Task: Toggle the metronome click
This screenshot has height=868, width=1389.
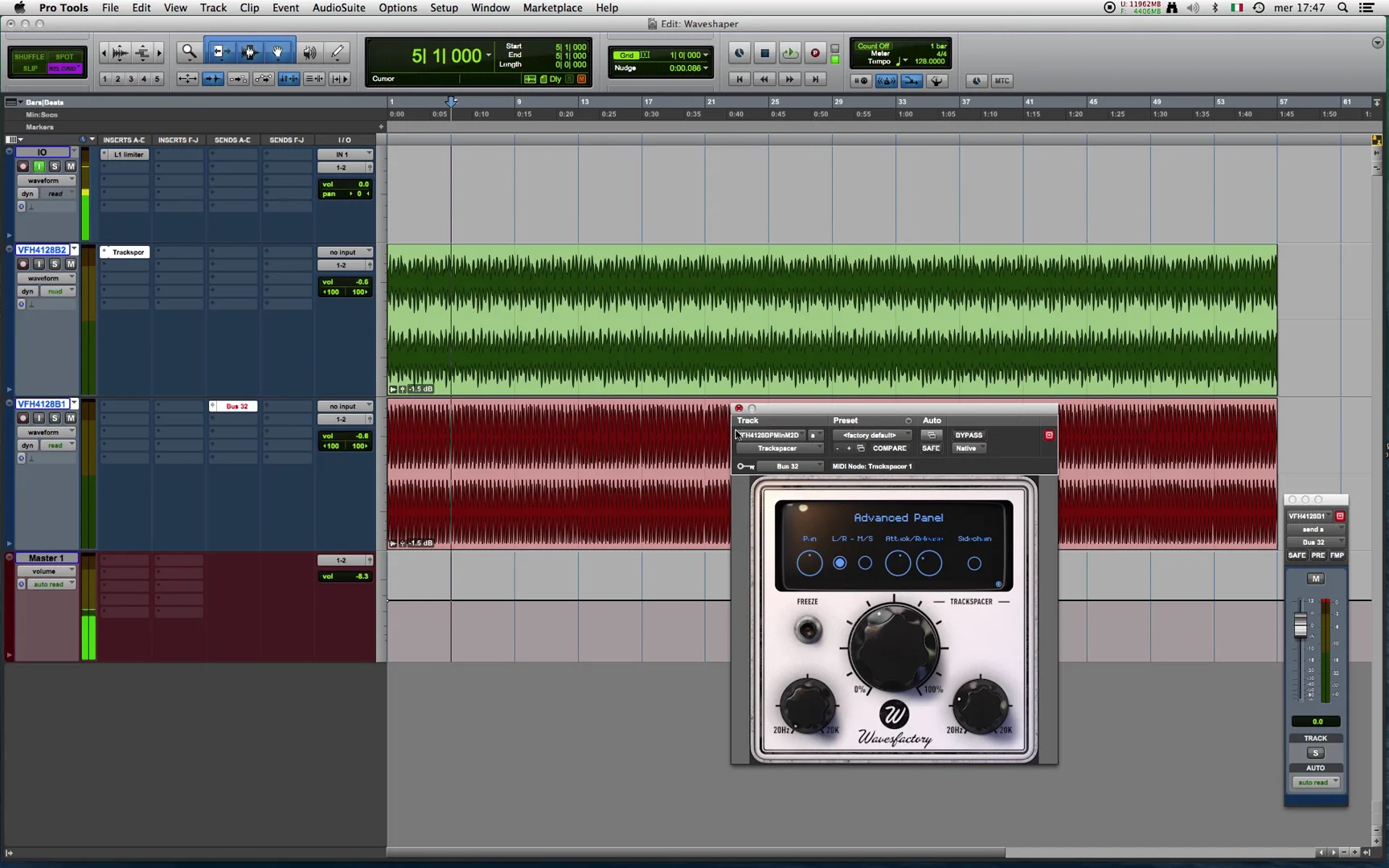Action: 886,80
